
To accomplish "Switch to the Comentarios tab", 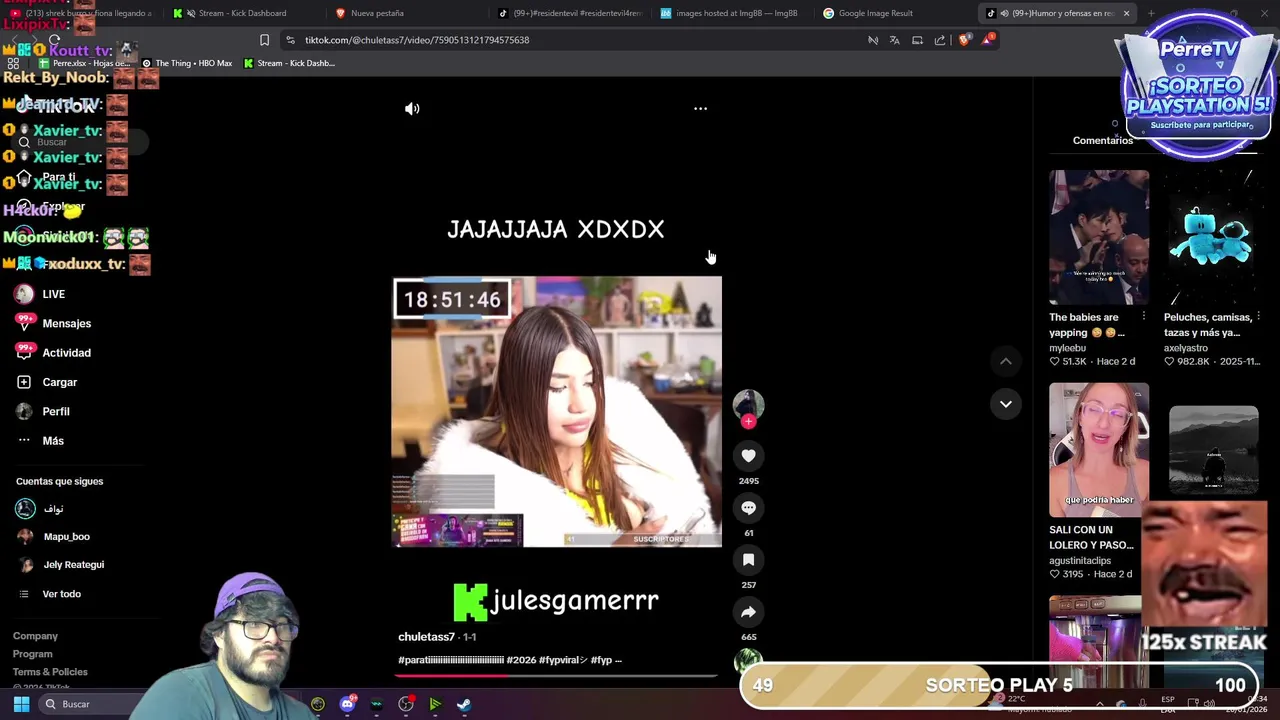I will click(1103, 140).
